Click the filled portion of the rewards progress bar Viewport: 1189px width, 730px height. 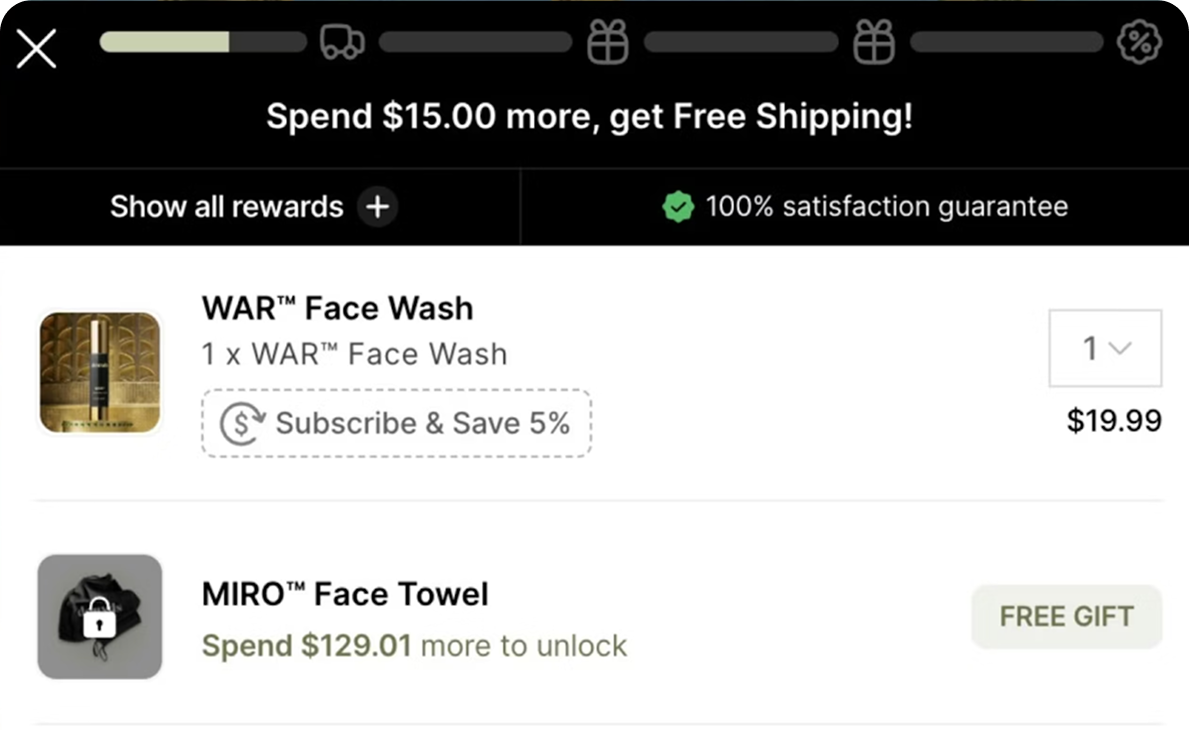pyautogui.click(x=165, y=42)
